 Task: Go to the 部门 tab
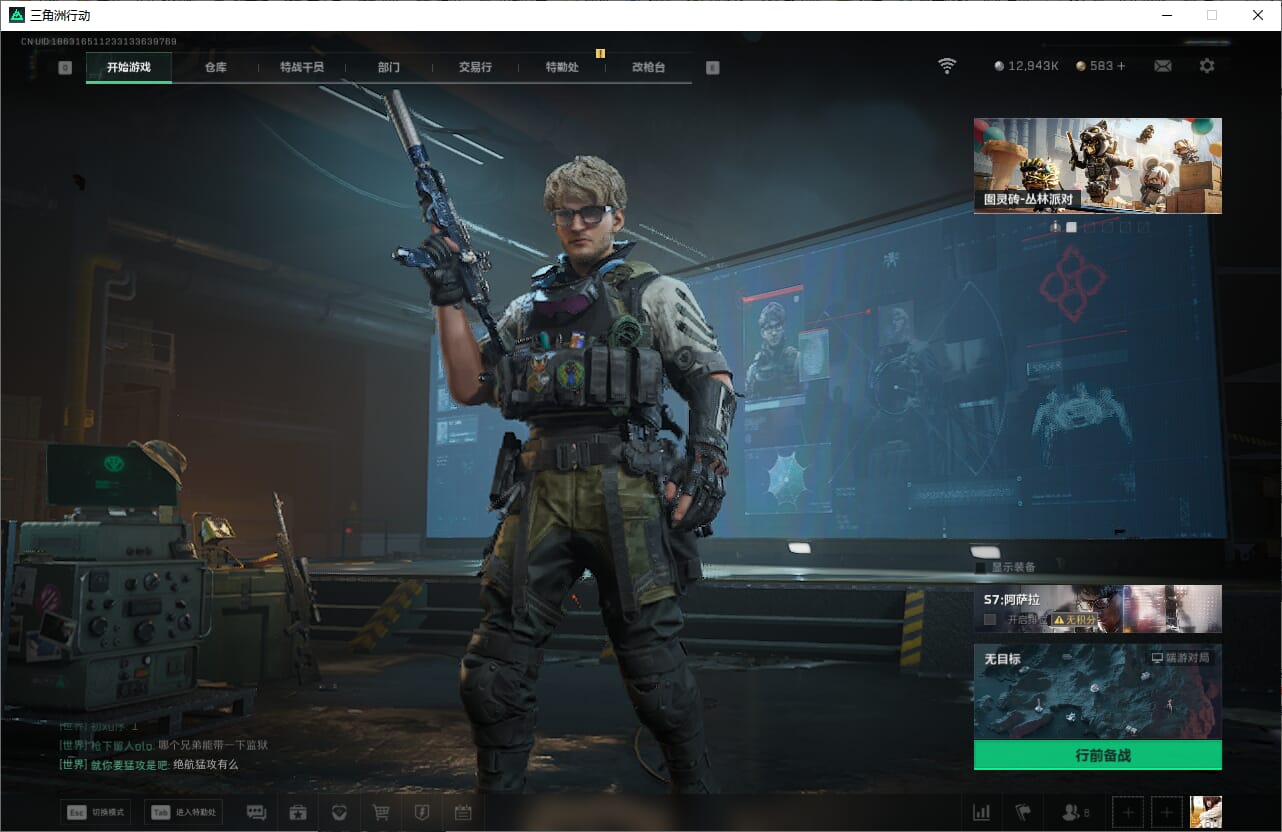(389, 67)
